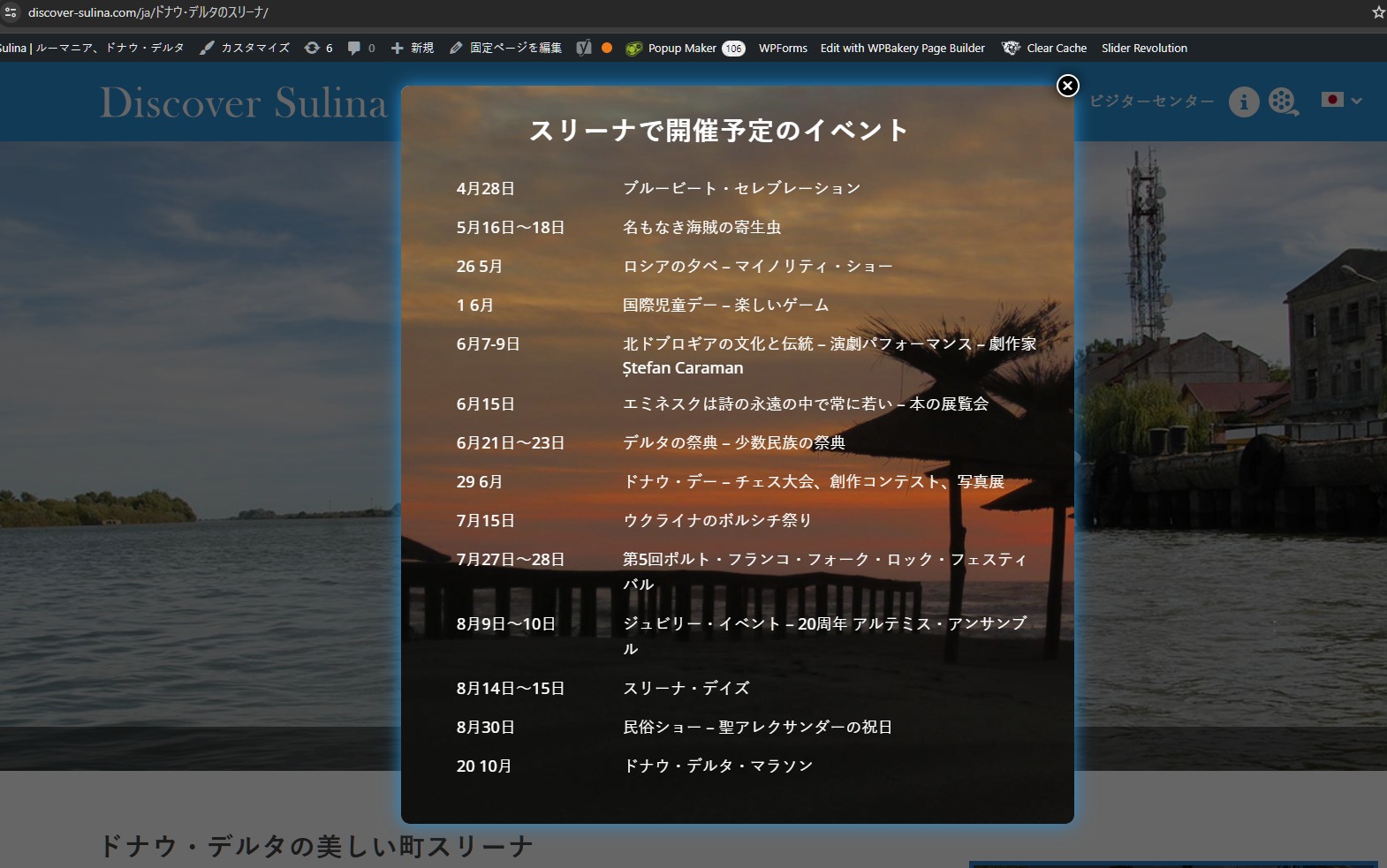Click the browser address bar URL
Viewport: 1387px width, 868px height.
(148, 12)
